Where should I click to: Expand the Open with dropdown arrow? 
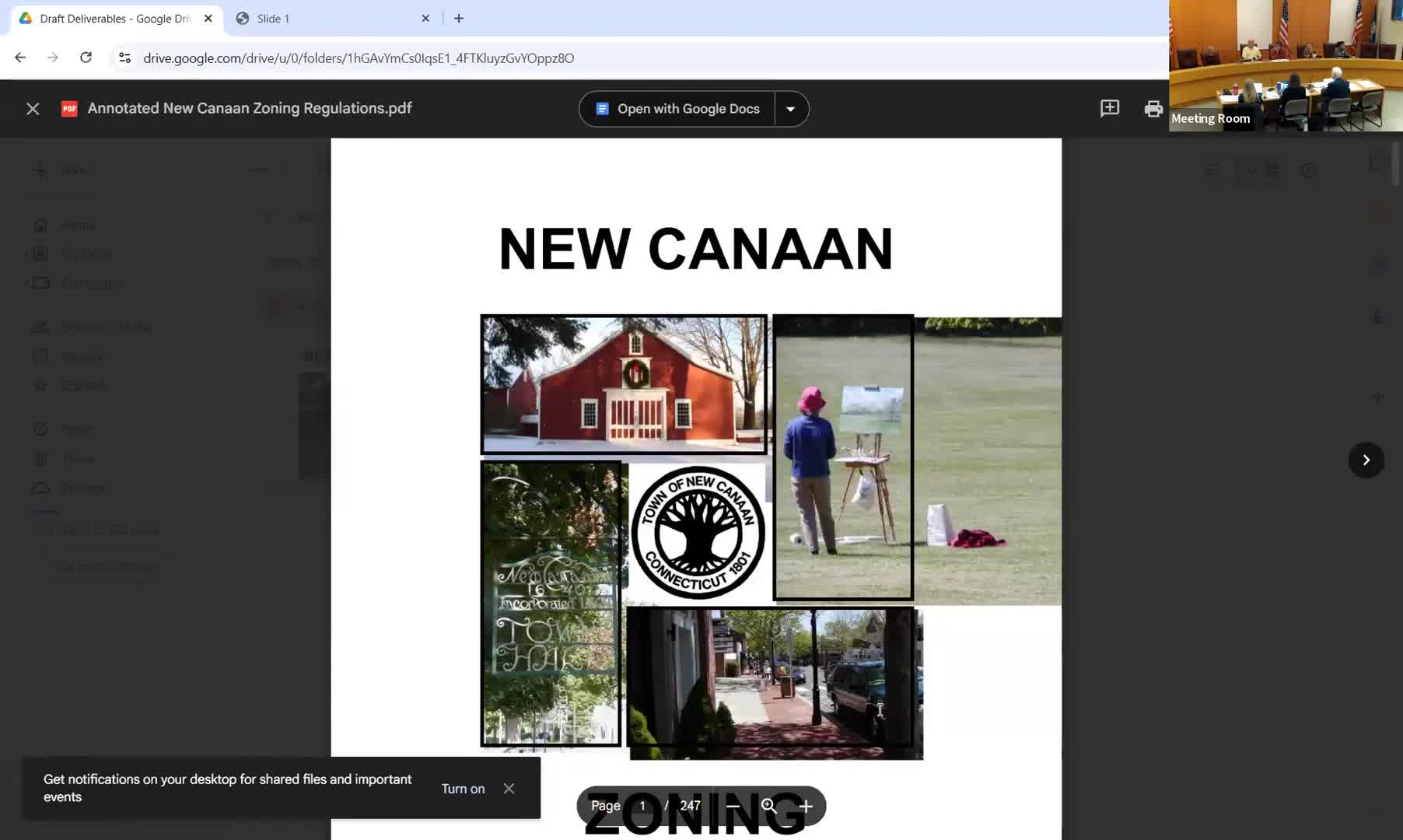791,109
